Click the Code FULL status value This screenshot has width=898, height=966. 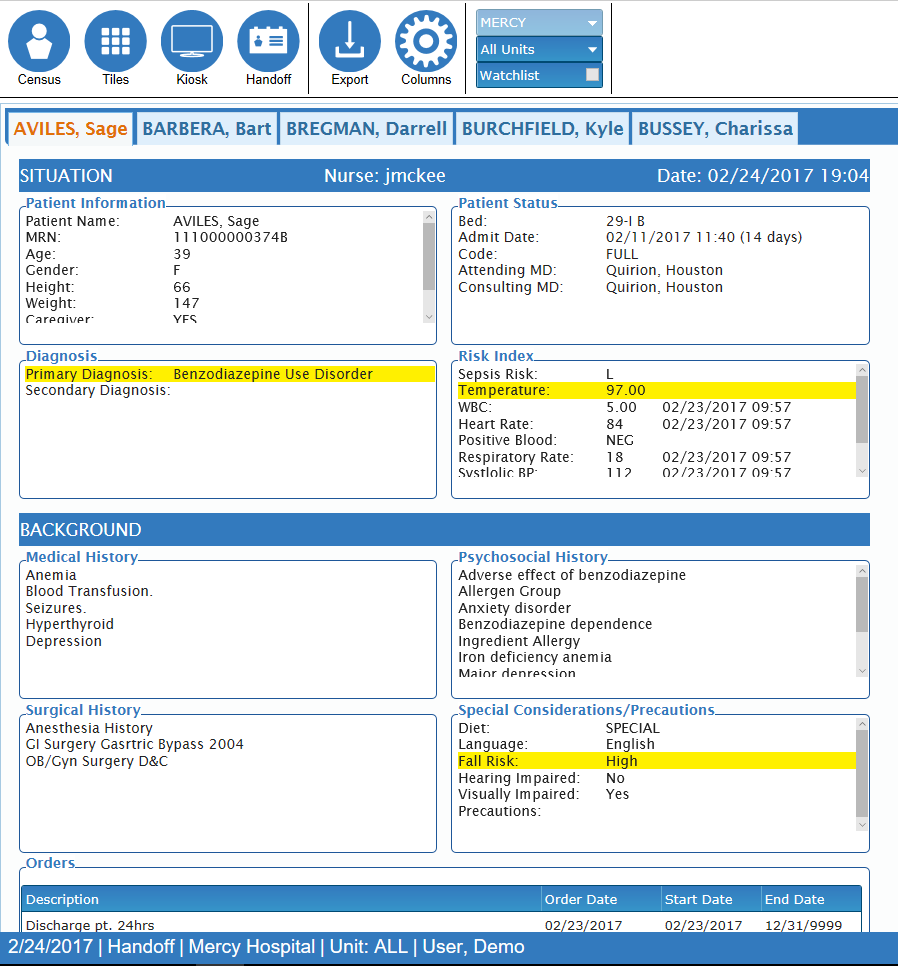pyautogui.click(x=621, y=254)
